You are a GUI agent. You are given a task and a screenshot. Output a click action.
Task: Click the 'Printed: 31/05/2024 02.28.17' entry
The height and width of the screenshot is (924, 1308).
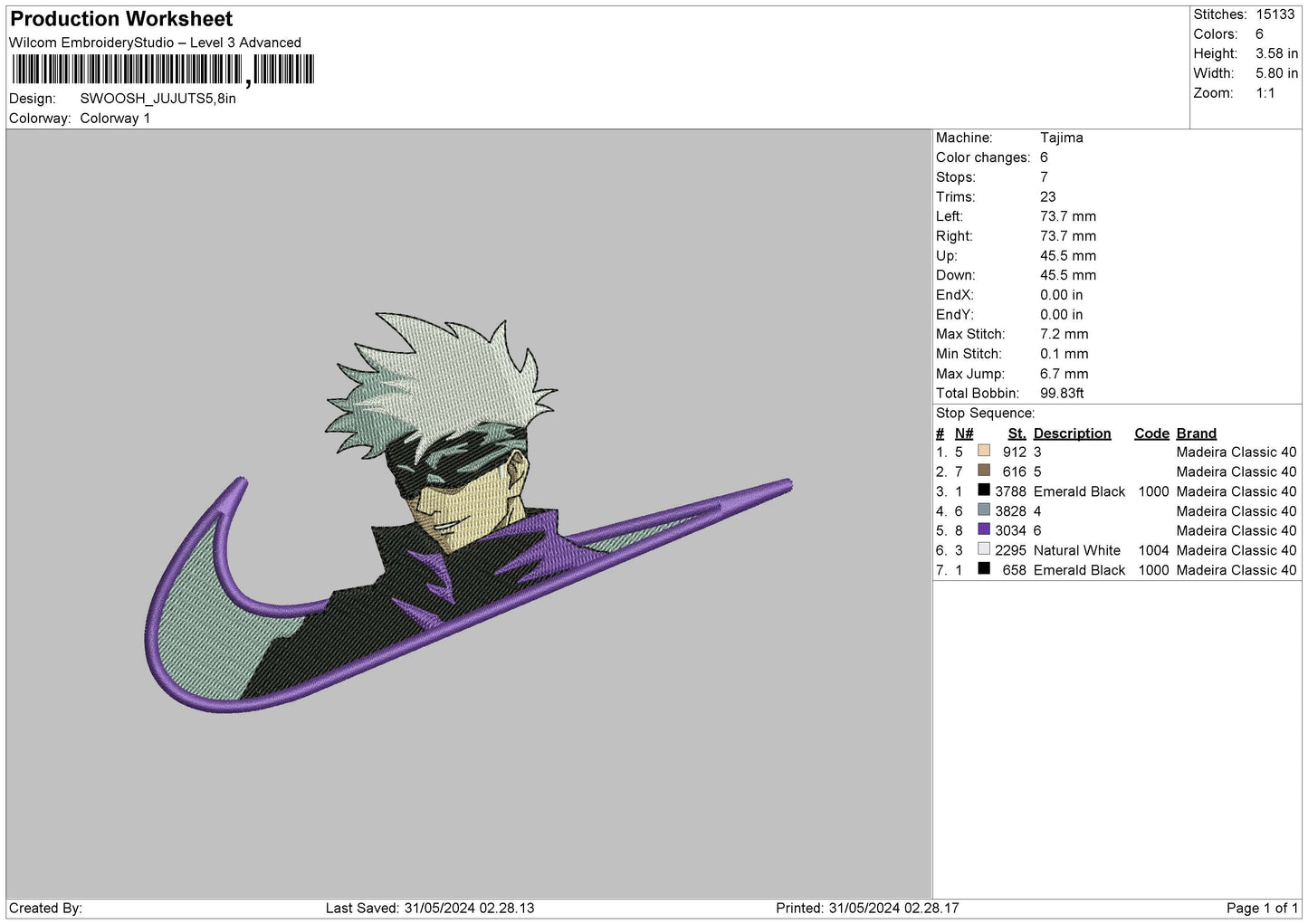867,908
